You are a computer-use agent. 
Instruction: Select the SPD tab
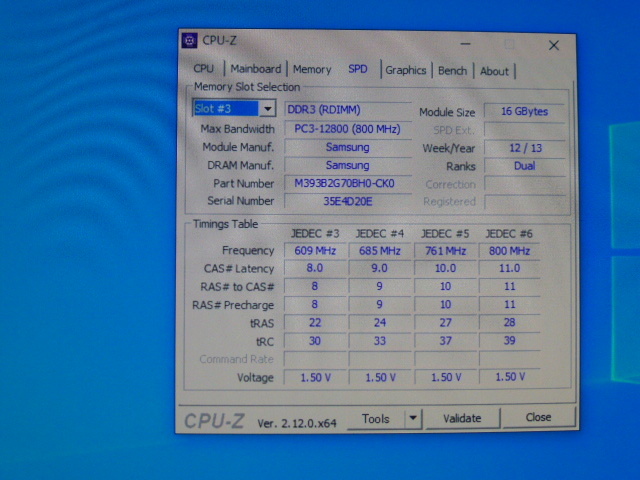358,69
